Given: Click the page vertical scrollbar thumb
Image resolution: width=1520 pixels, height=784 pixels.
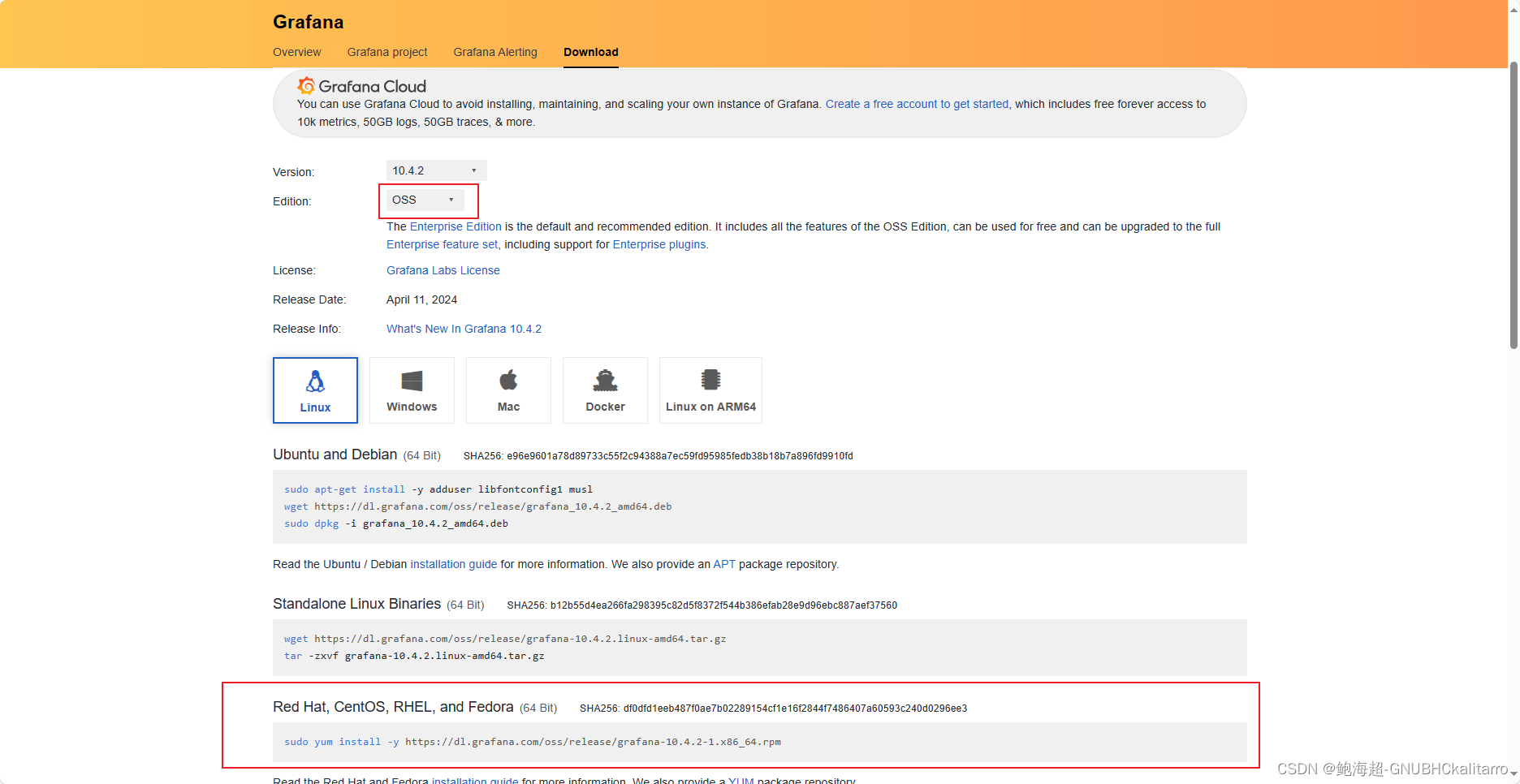Looking at the screenshot, I should coord(1514,205).
